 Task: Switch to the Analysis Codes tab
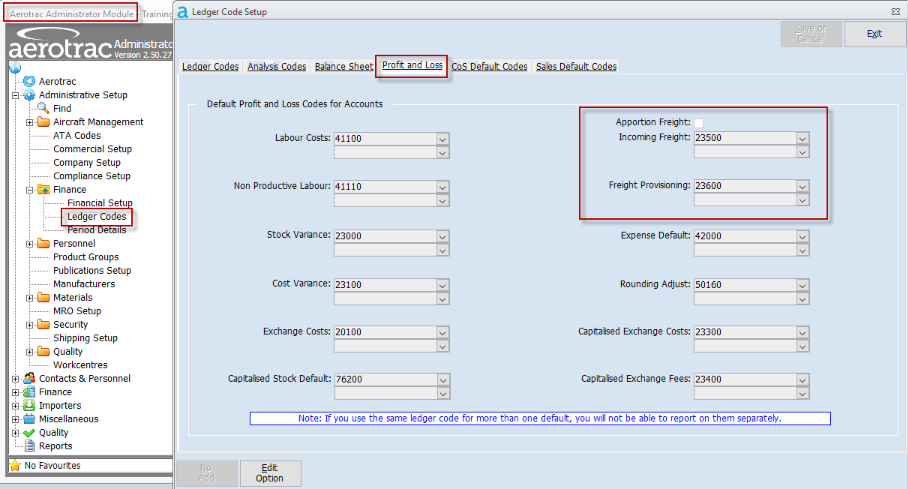pos(277,67)
